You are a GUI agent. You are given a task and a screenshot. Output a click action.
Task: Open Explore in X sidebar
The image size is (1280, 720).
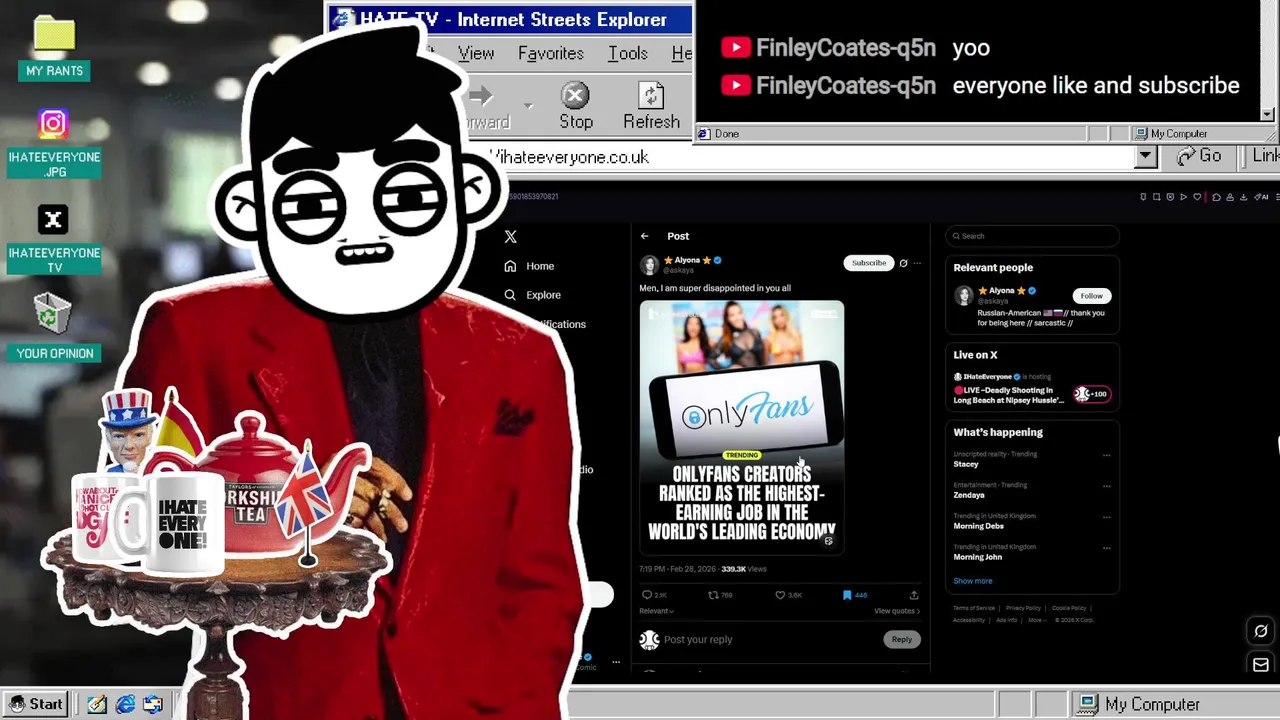click(532, 295)
